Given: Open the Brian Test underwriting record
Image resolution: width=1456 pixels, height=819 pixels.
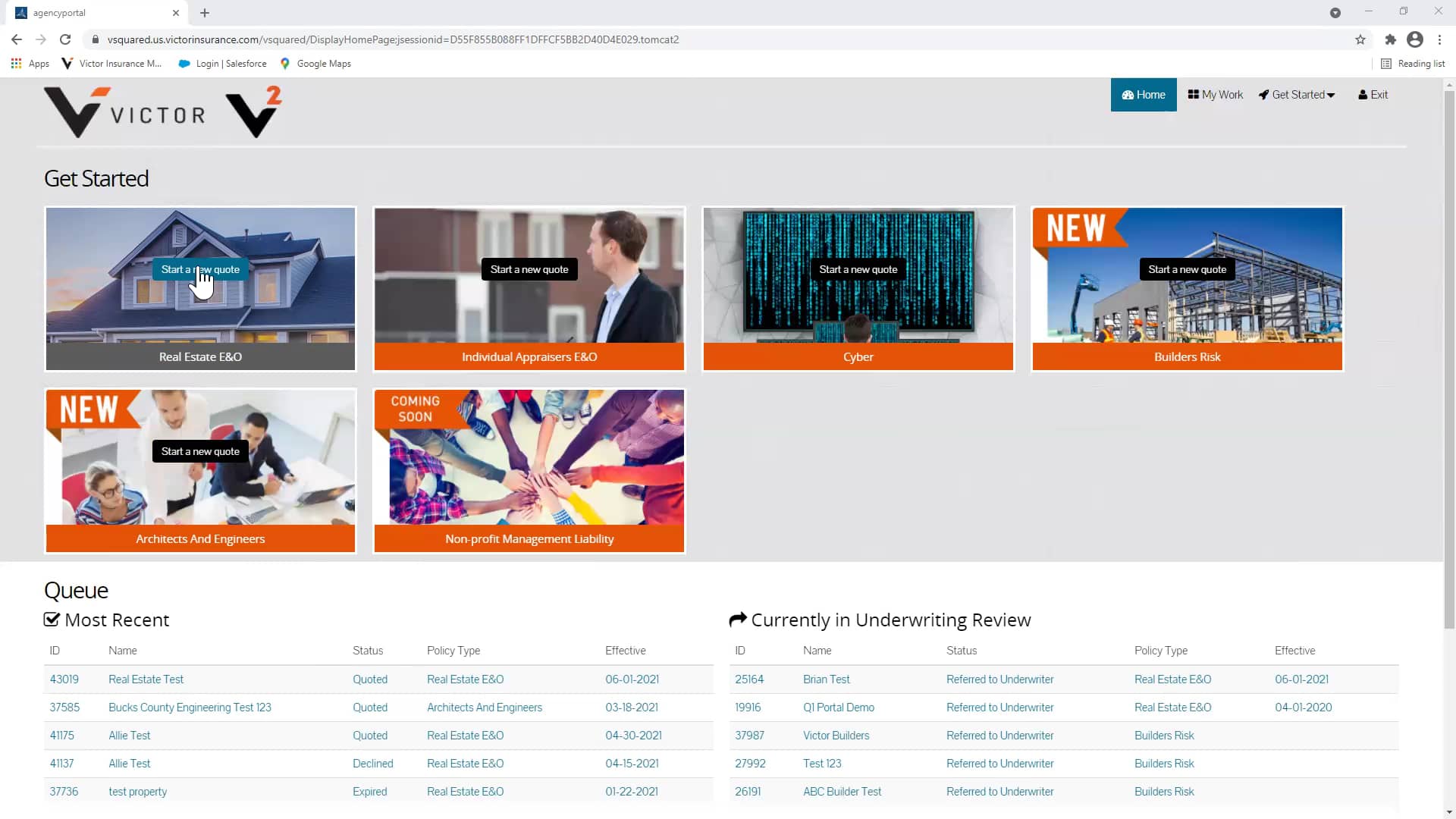Looking at the screenshot, I should pos(826,679).
